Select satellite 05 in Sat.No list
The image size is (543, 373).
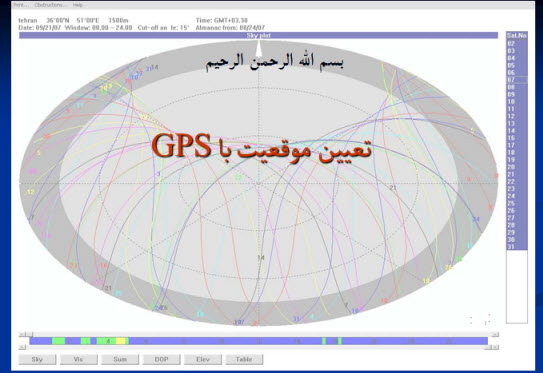[517, 65]
